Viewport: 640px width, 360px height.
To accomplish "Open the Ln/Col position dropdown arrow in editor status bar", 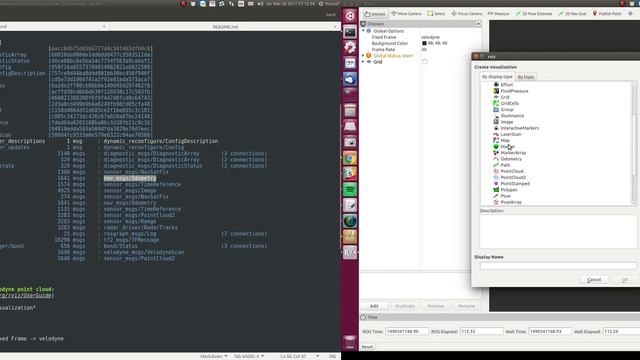I will click(x=318, y=356).
